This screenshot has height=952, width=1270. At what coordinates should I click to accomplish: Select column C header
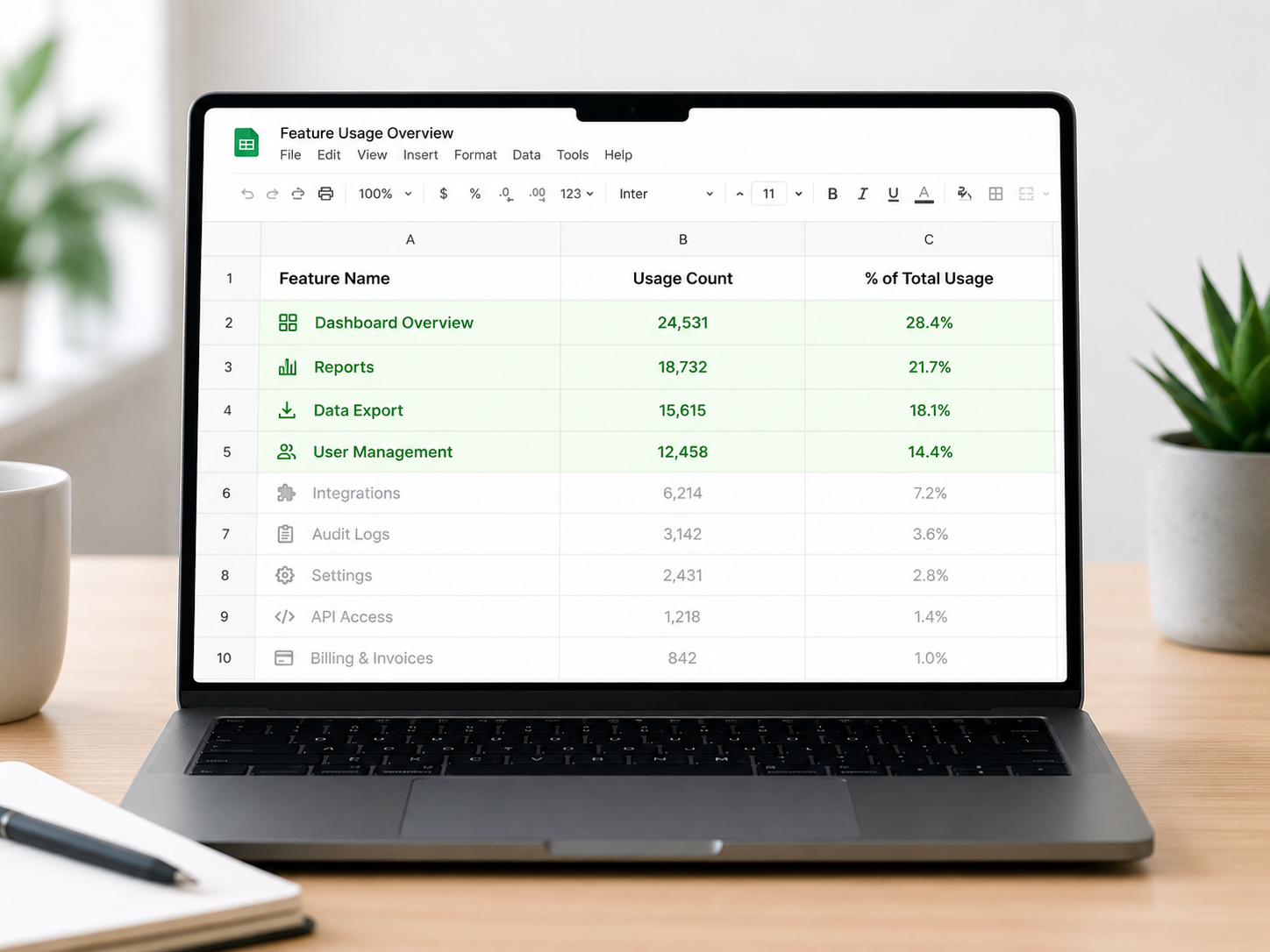pyautogui.click(x=929, y=239)
